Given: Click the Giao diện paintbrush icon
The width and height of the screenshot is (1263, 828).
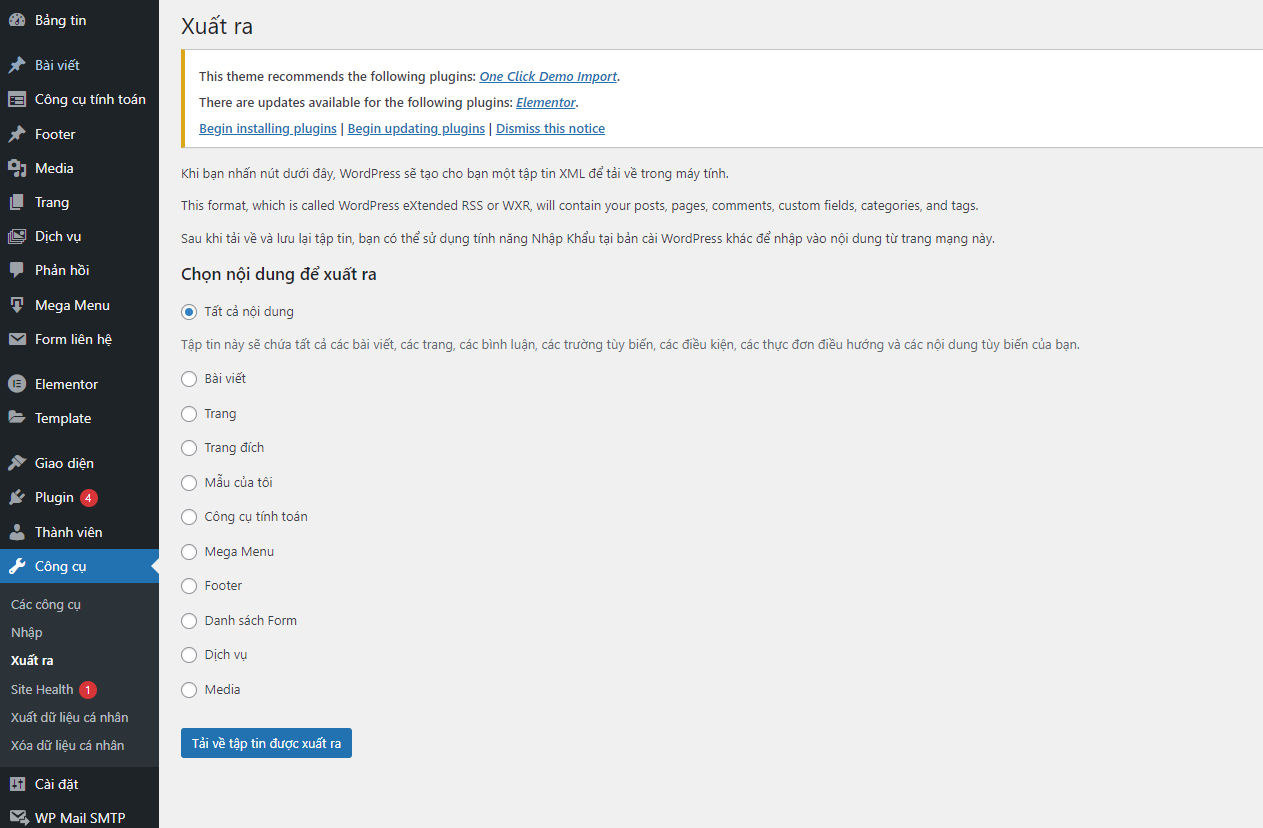Looking at the screenshot, I should point(17,463).
